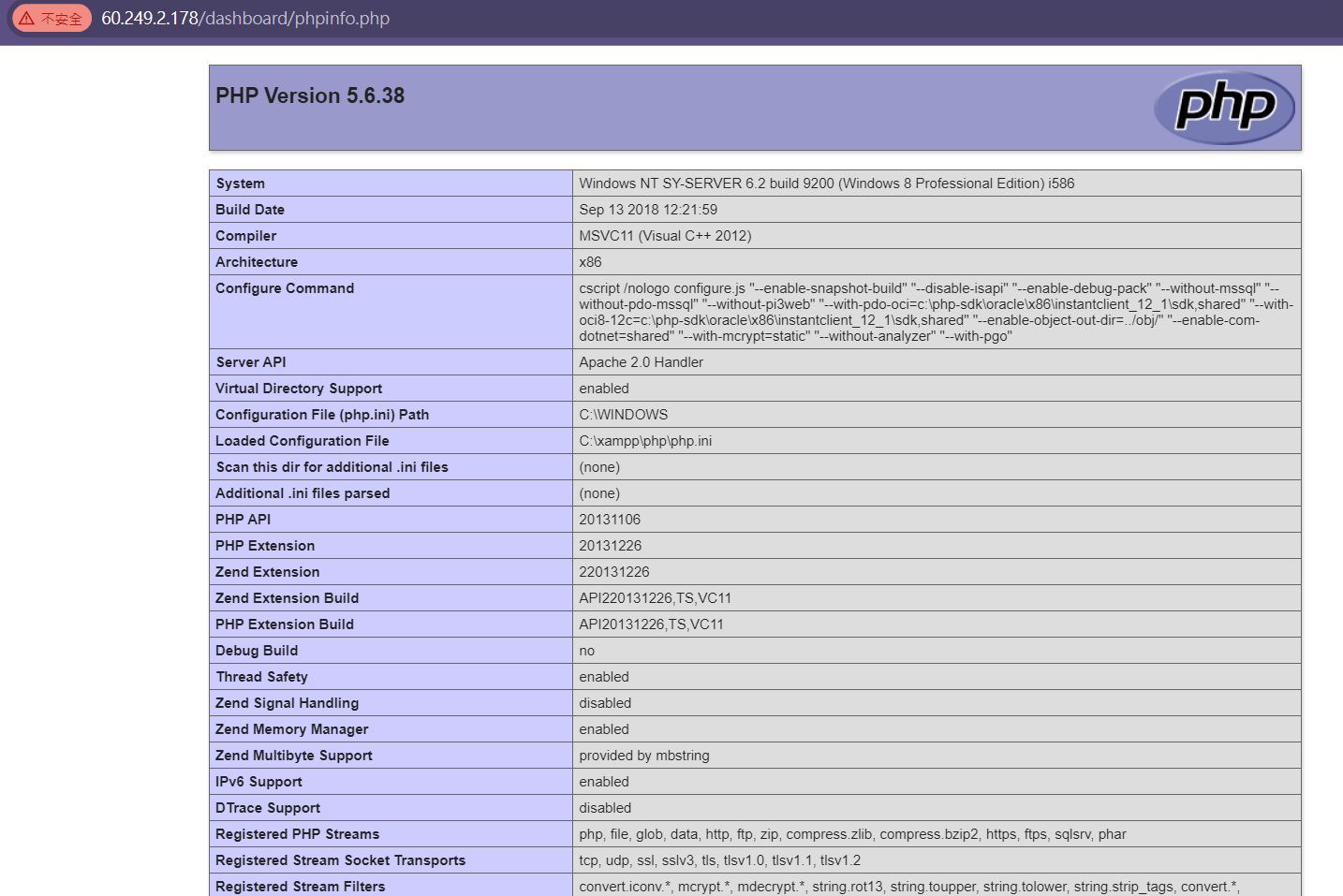Click the enabled value for Zend Memory Manager

(x=604, y=729)
